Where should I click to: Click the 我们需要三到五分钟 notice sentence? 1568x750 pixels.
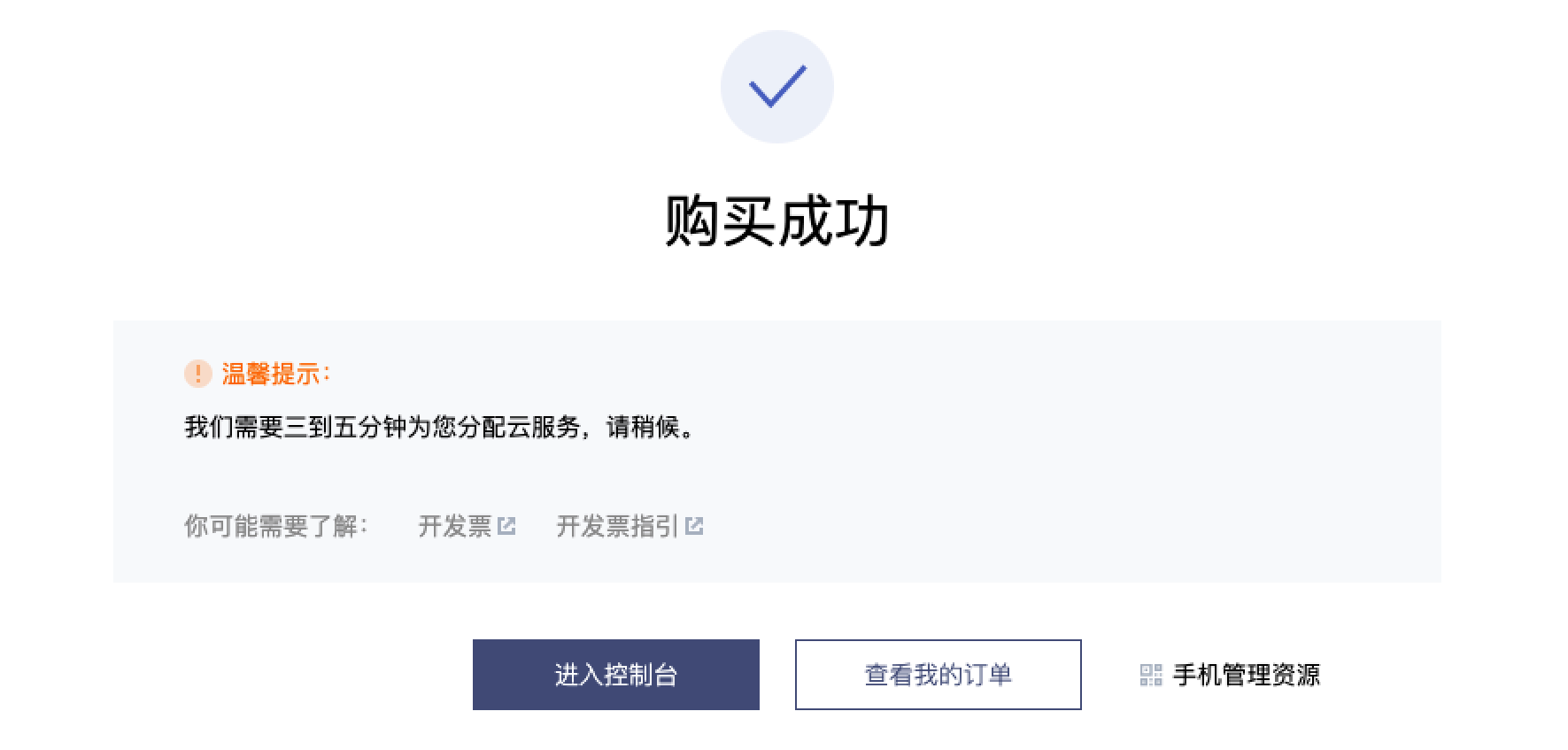441,427
